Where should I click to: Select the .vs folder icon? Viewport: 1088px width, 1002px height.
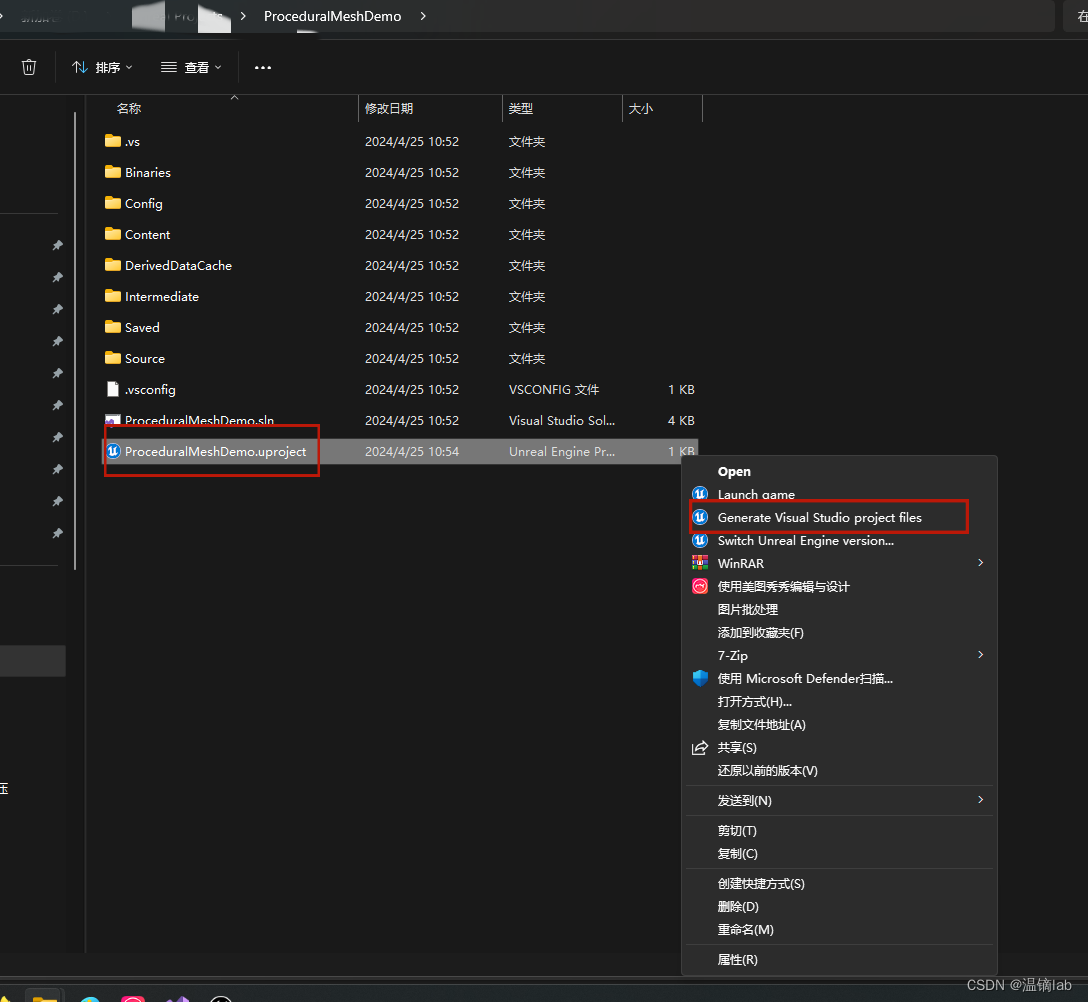tap(112, 141)
